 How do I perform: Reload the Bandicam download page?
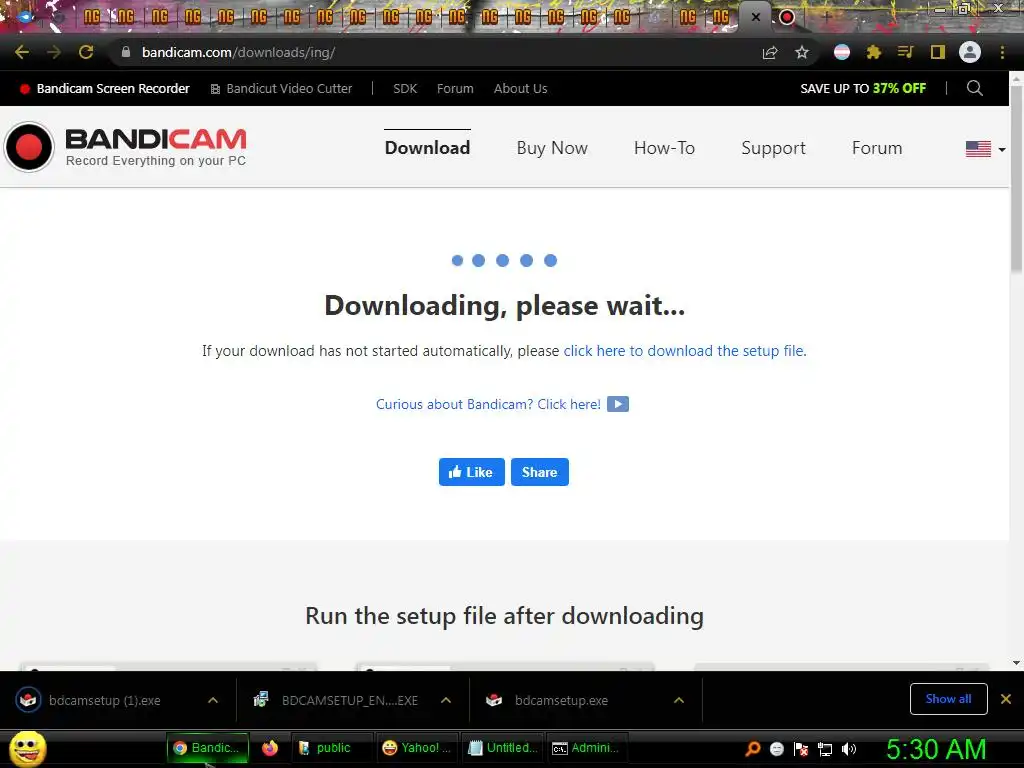86,52
